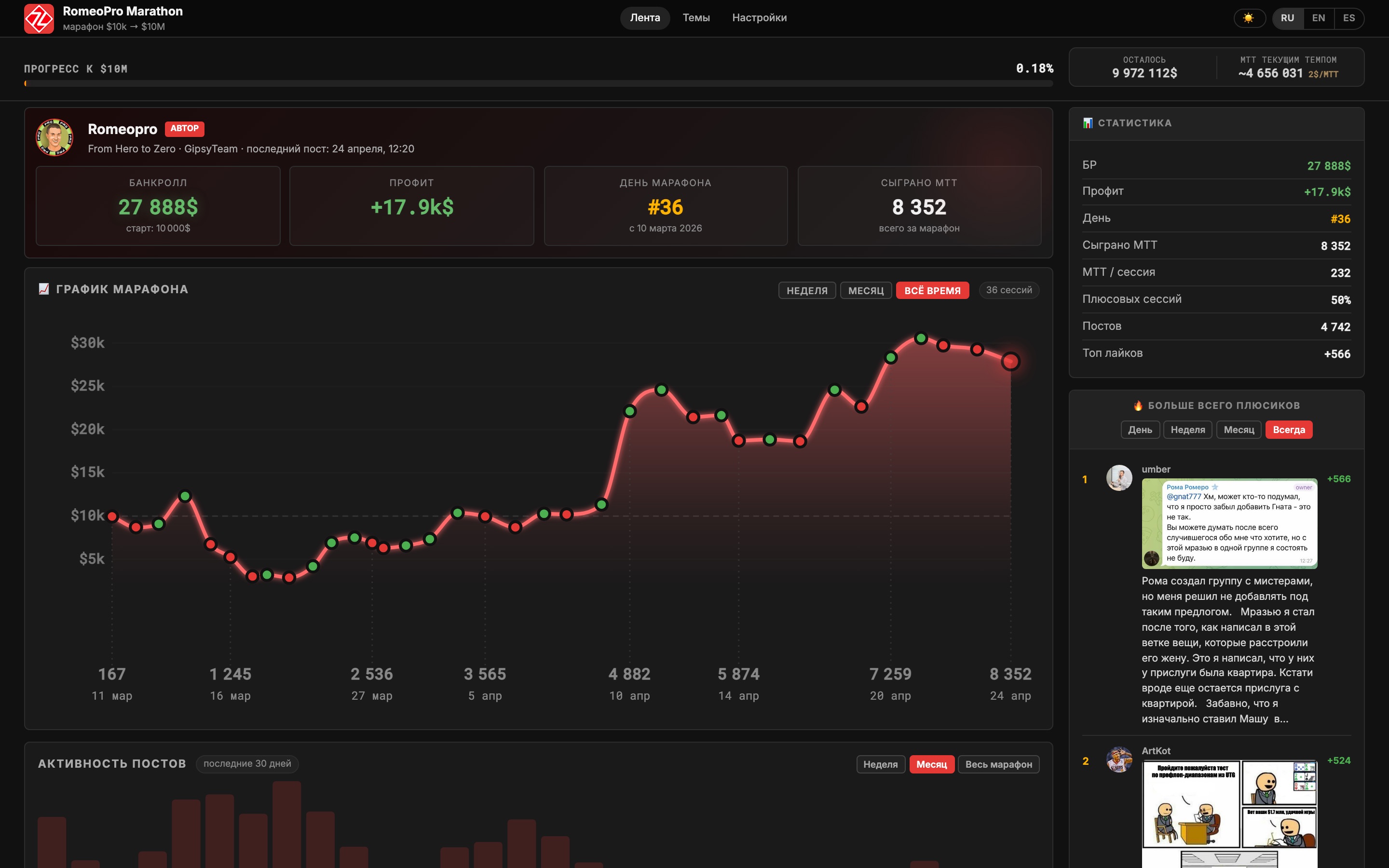Switch language to EN
Image resolution: width=1389 pixels, height=868 pixels.
tap(1319, 18)
